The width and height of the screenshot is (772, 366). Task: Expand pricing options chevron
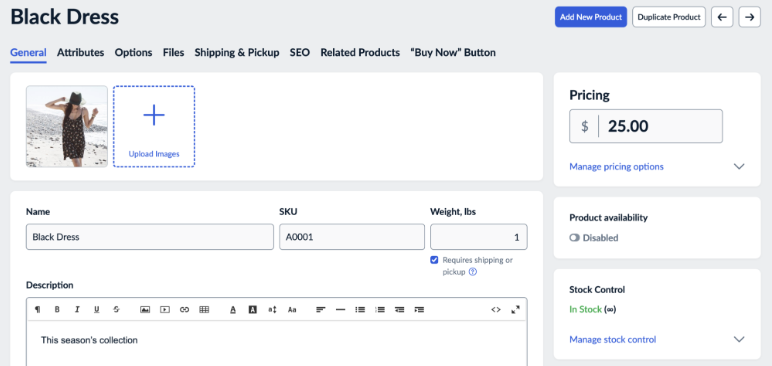(739, 166)
